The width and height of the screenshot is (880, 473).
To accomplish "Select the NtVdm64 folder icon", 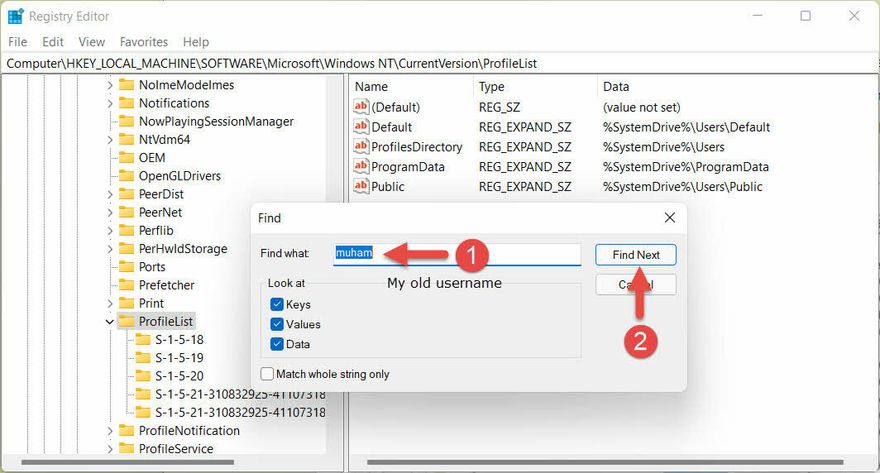I will click(127, 139).
